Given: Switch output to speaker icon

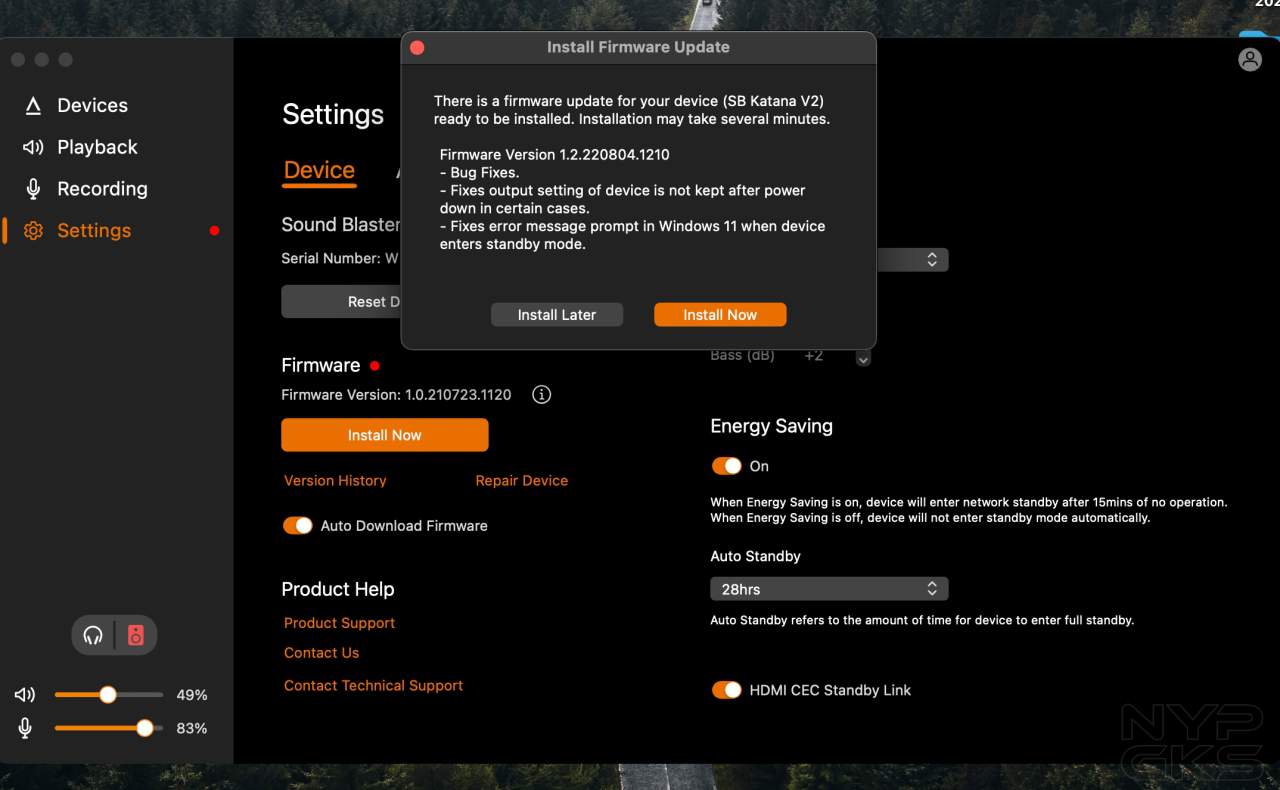Looking at the screenshot, I should point(136,635).
